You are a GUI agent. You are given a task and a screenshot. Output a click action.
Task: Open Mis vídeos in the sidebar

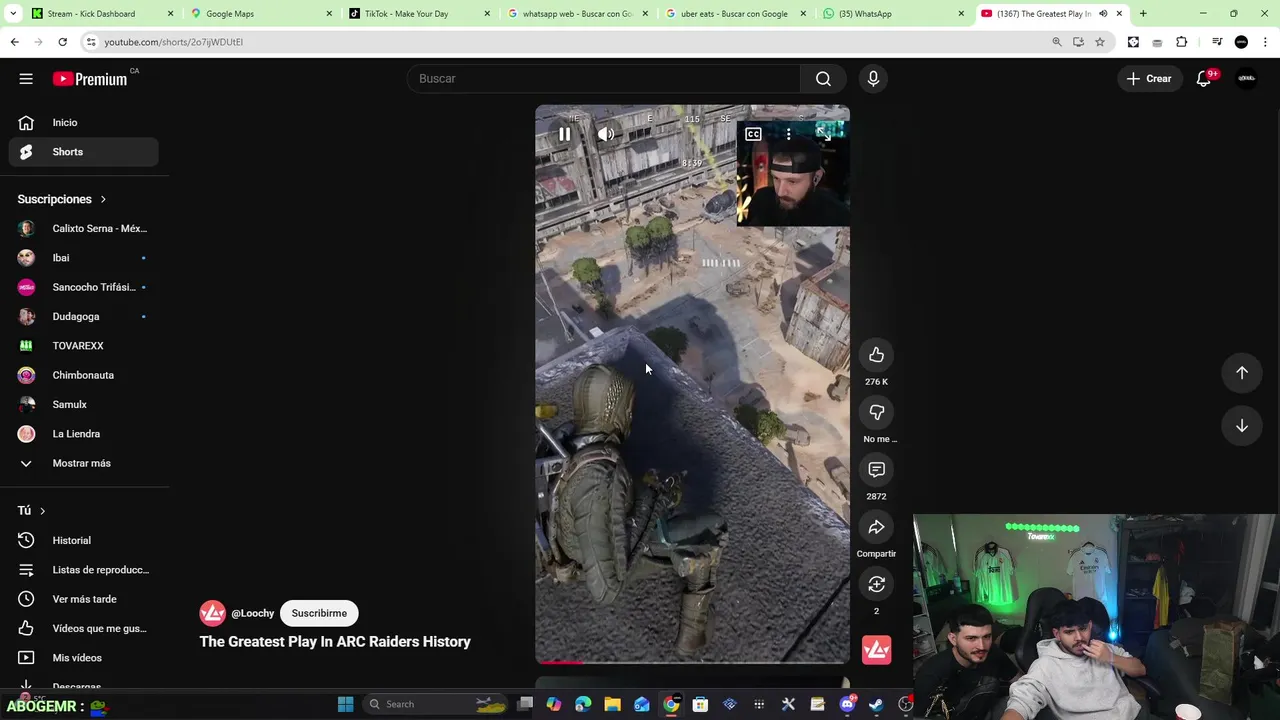(84, 658)
